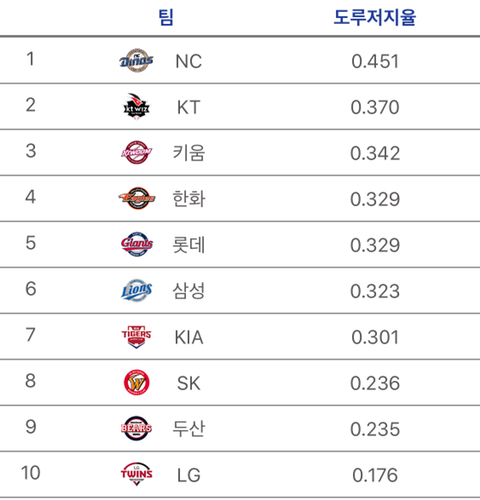Click the LG 0.176 rate value
Viewport: 480px width, 500px height.
coord(375,475)
